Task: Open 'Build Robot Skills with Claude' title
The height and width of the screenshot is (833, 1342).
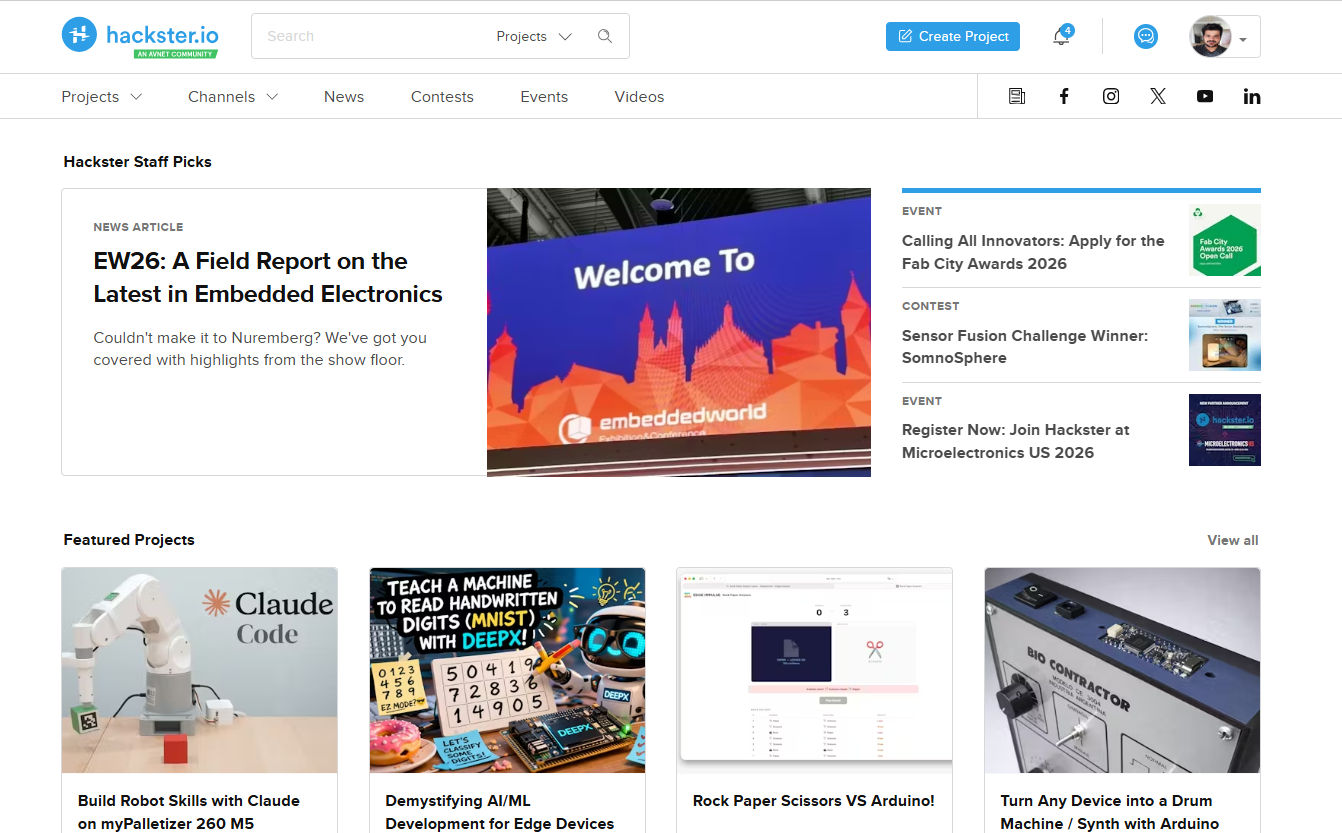Action: tap(189, 812)
